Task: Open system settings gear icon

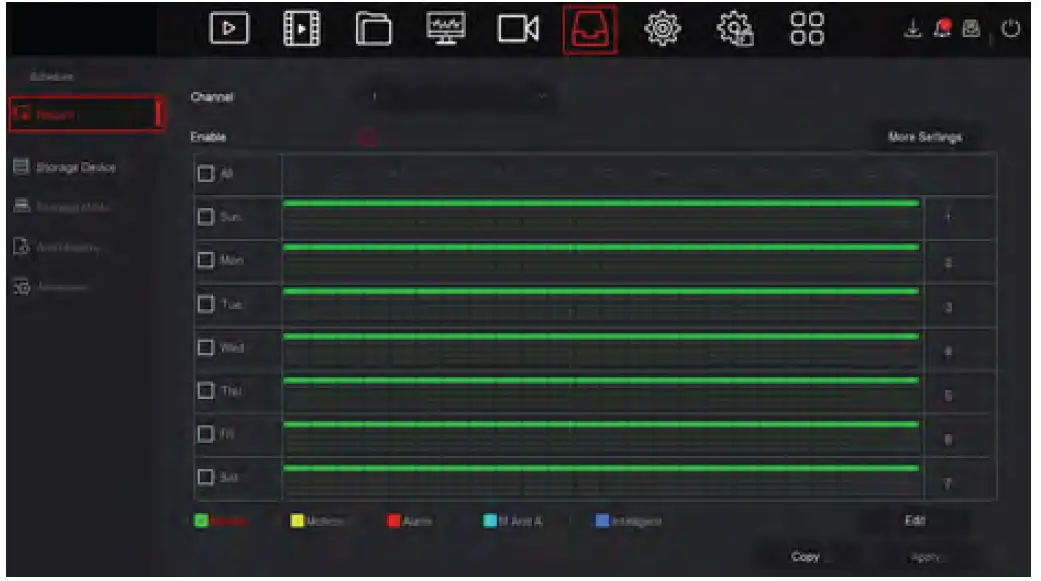Action: (663, 29)
